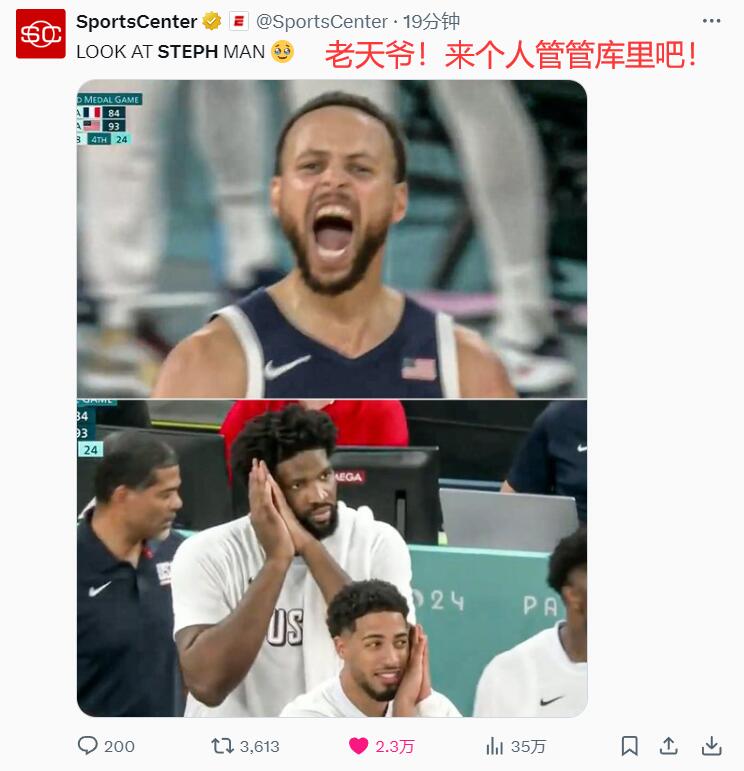View the 2.3万 likes count
Viewport: 744px width, 771px height.
click(x=395, y=746)
